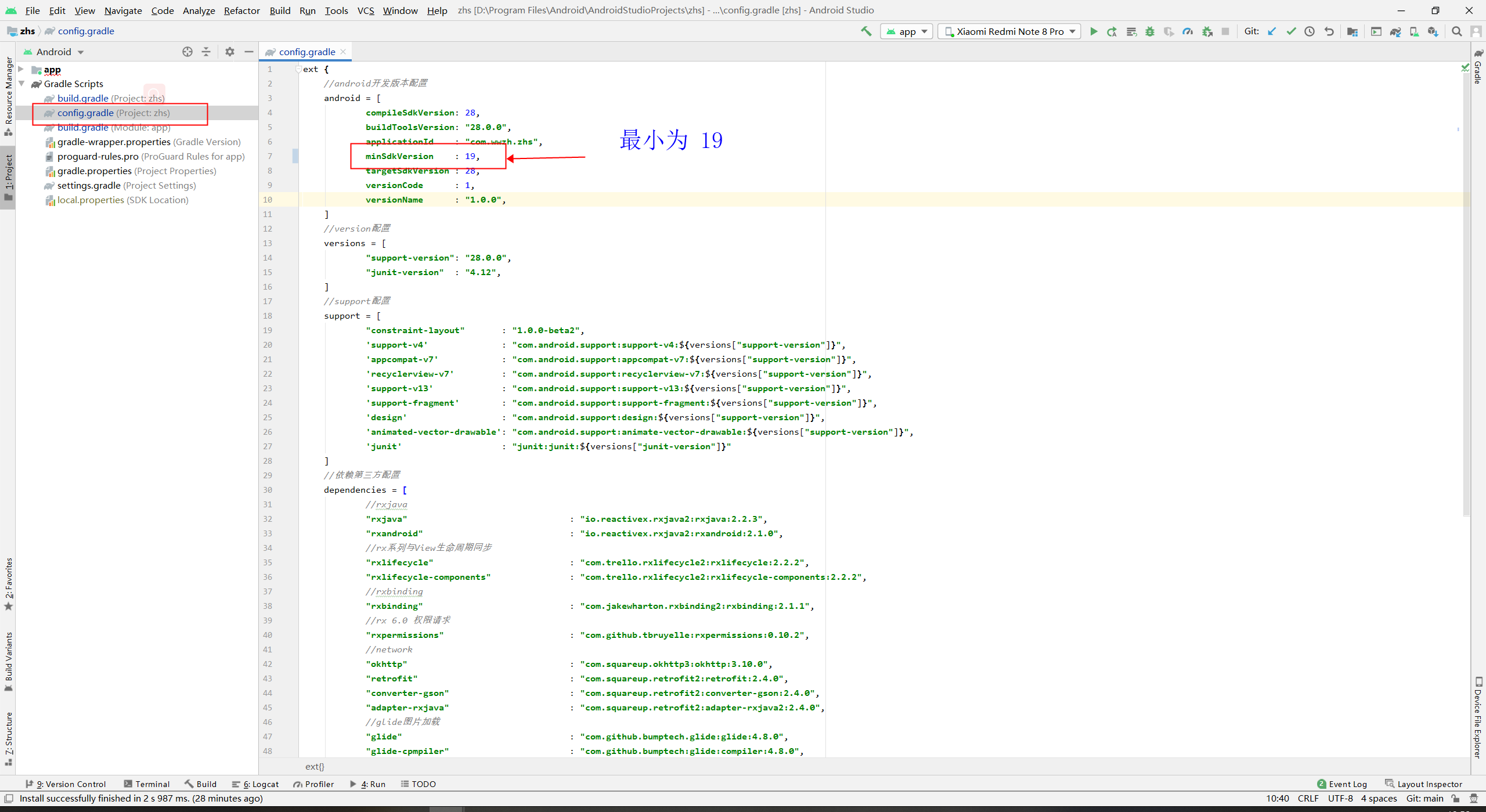The image size is (1486, 812).
Task: Start the Debug session with bug icon
Action: pos(1150,31)
